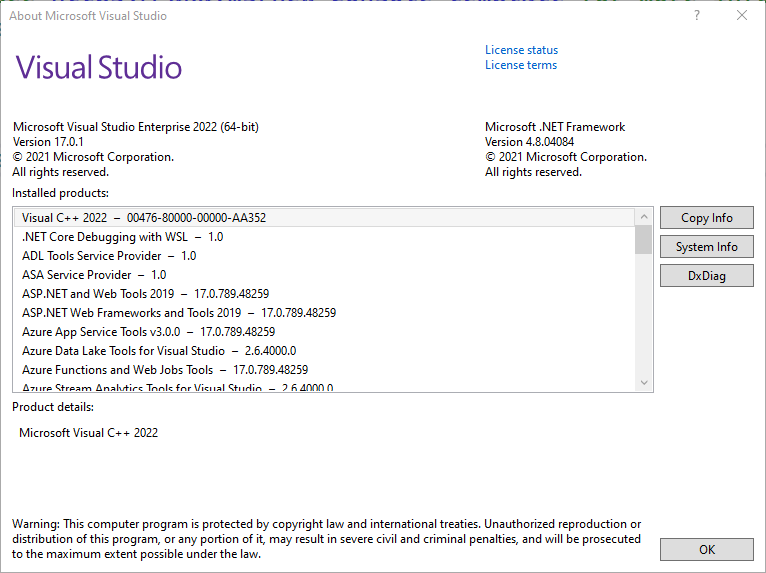The height and width of the screenshot is (573, 766).
Task: Select ASA Service Provider list item
Action: click(x=94, y=275)
